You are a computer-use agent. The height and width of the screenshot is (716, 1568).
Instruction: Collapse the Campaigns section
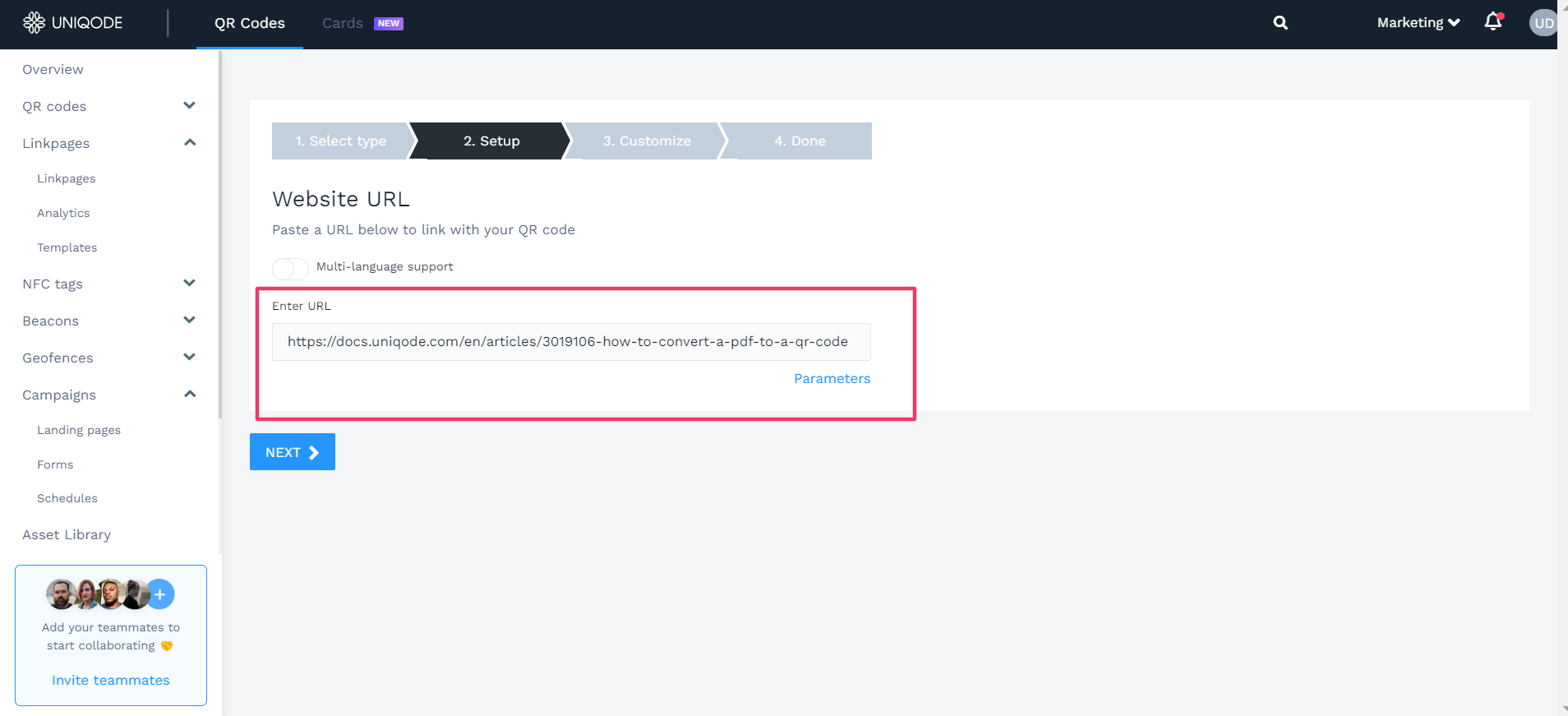pyautogui.click(x=189, y=394)
